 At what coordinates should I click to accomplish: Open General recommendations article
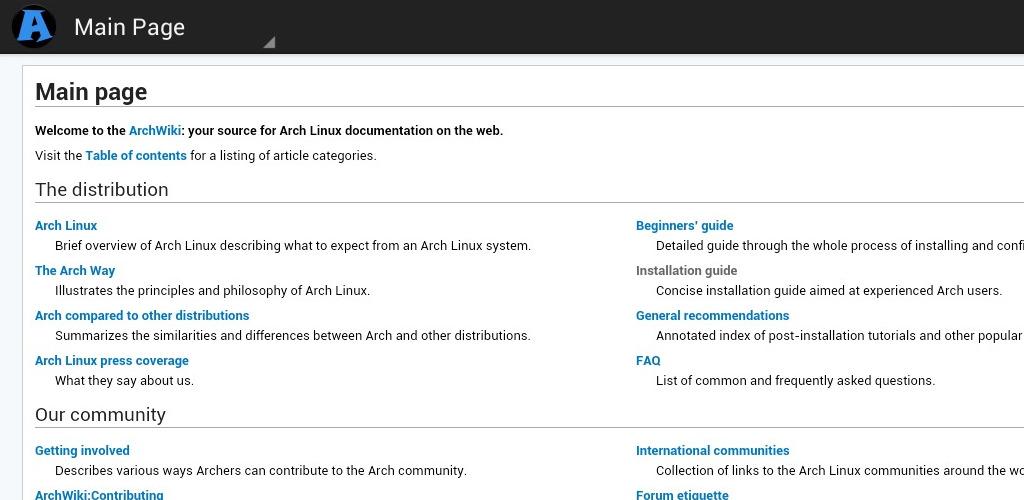coord(713,316)
